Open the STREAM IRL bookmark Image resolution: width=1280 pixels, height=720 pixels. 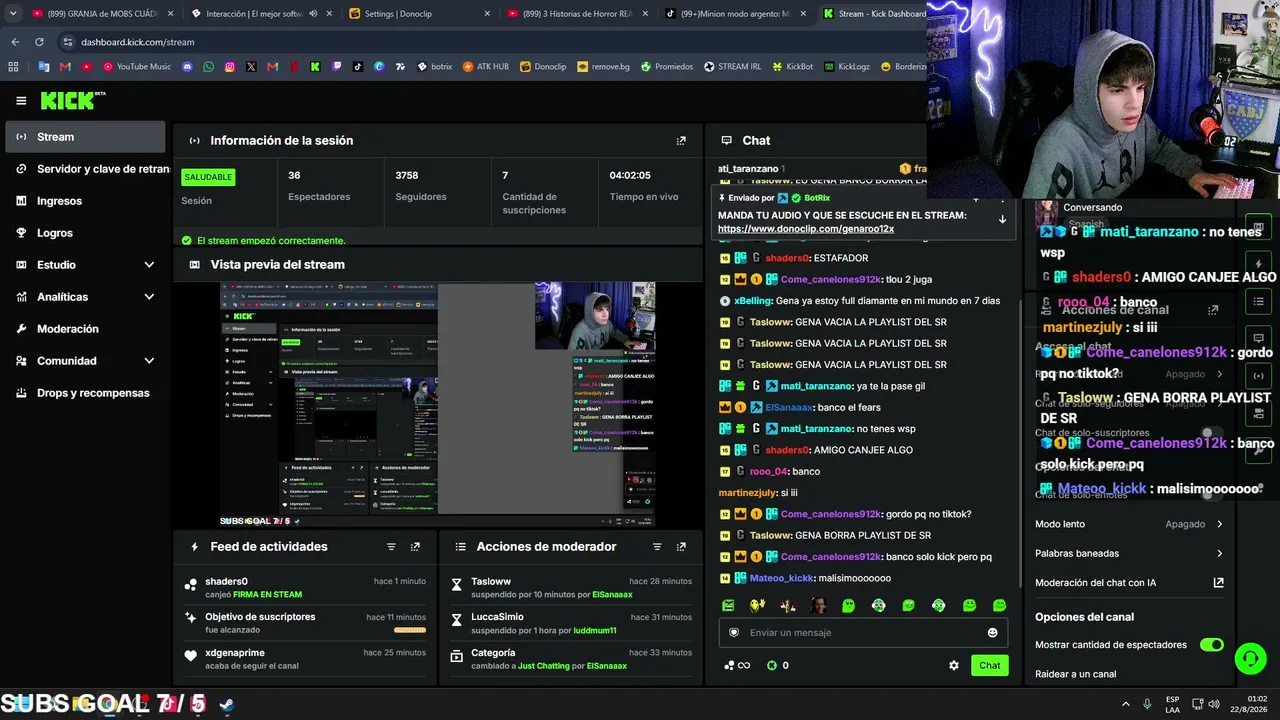(x=732, y=67)
